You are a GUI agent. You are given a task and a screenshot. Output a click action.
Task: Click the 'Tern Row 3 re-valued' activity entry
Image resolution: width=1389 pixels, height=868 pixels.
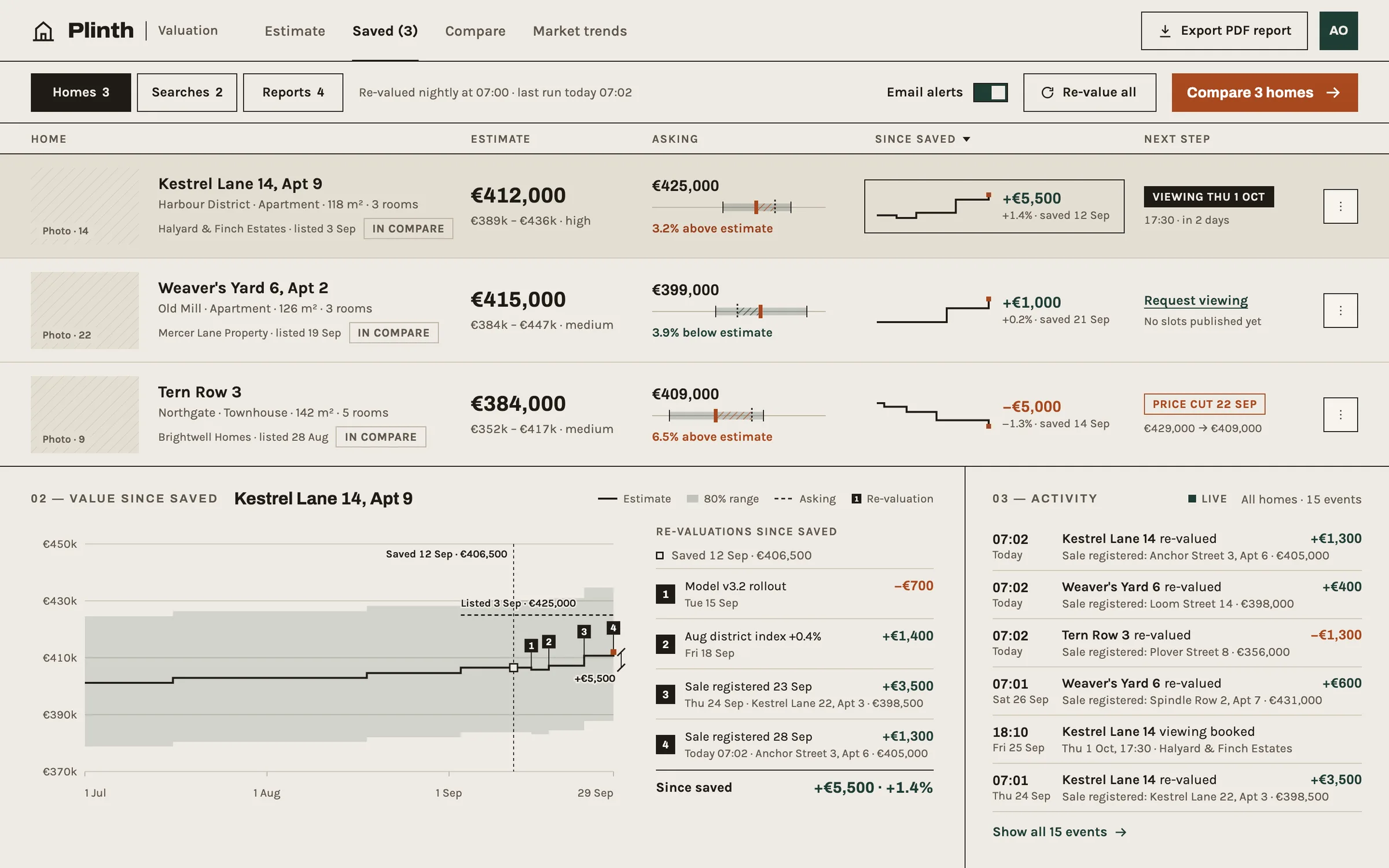(x=1177, y=643)
